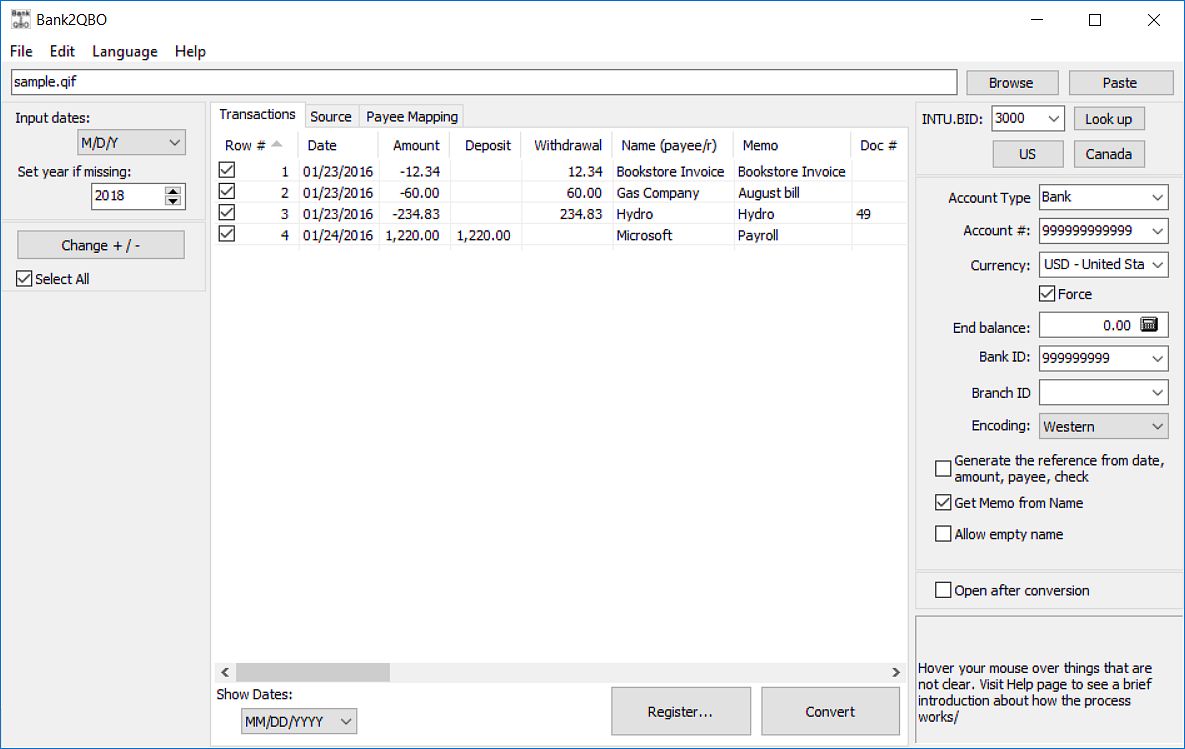Click the horizontal scrollbar left arrow
Viewport: 1185px width, 749px height.
225,672
